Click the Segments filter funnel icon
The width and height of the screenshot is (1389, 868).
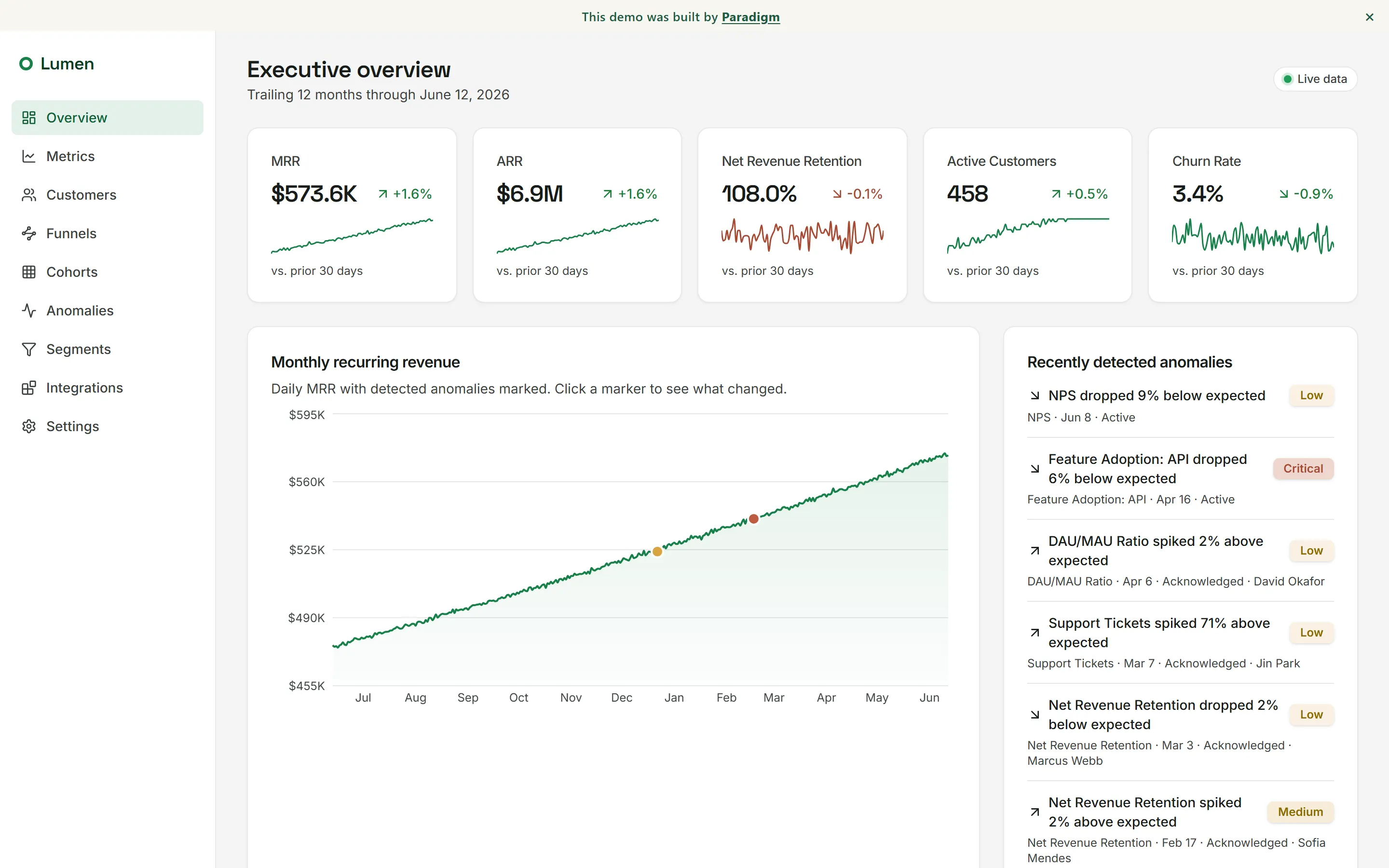(29, 349)
